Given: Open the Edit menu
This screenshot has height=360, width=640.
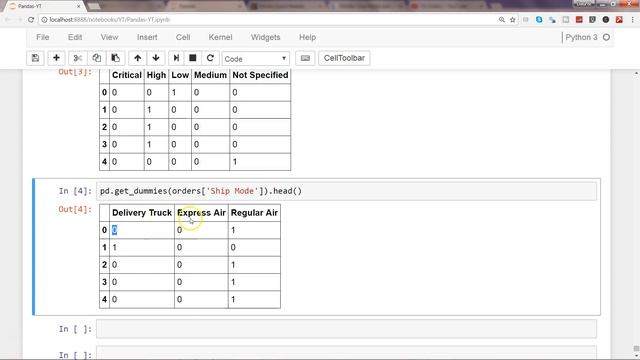Looking at the screenshot, I should 75,37.
